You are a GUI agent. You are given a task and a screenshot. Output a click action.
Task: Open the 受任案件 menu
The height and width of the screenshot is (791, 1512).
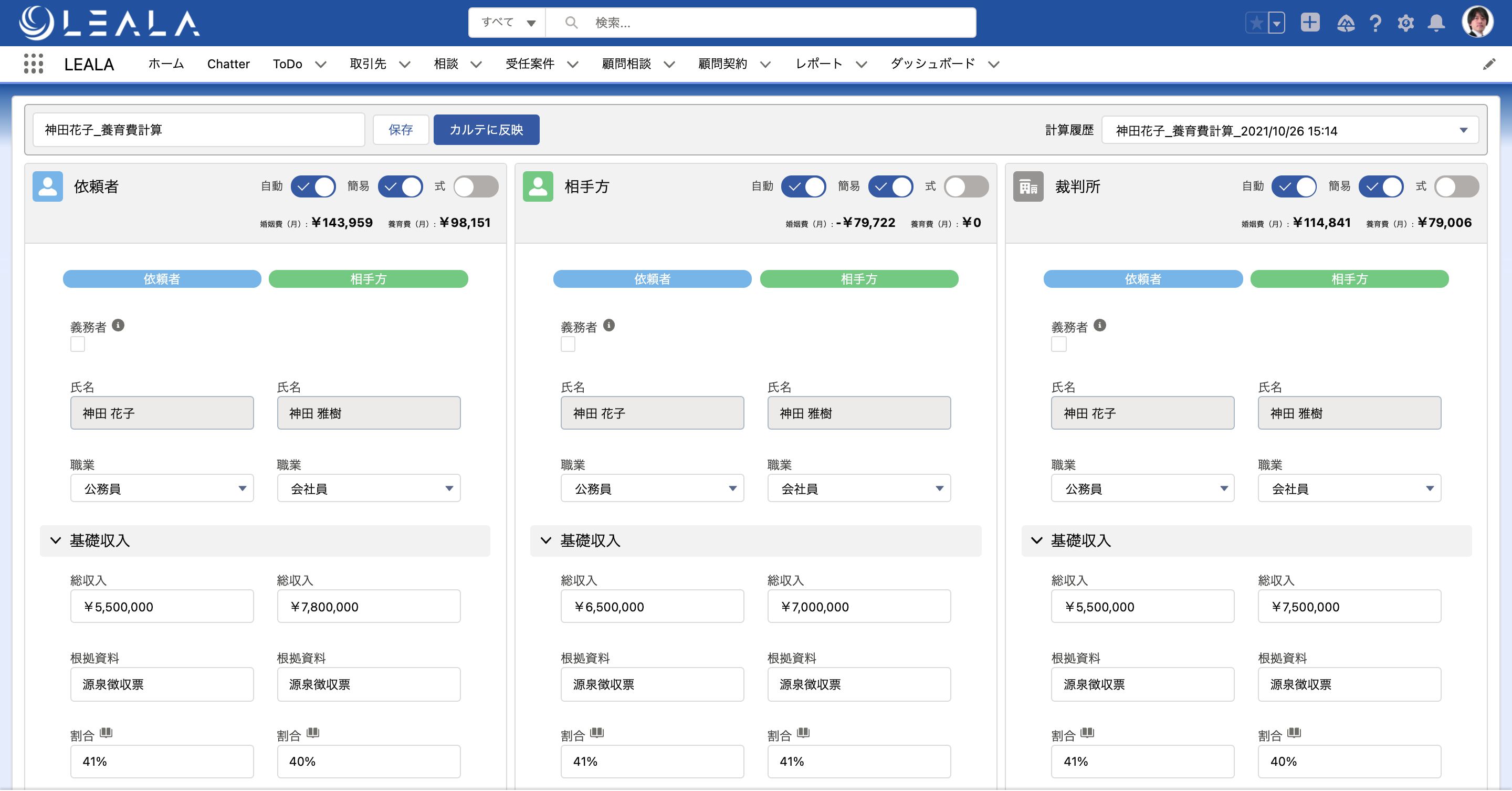(572, 65)
